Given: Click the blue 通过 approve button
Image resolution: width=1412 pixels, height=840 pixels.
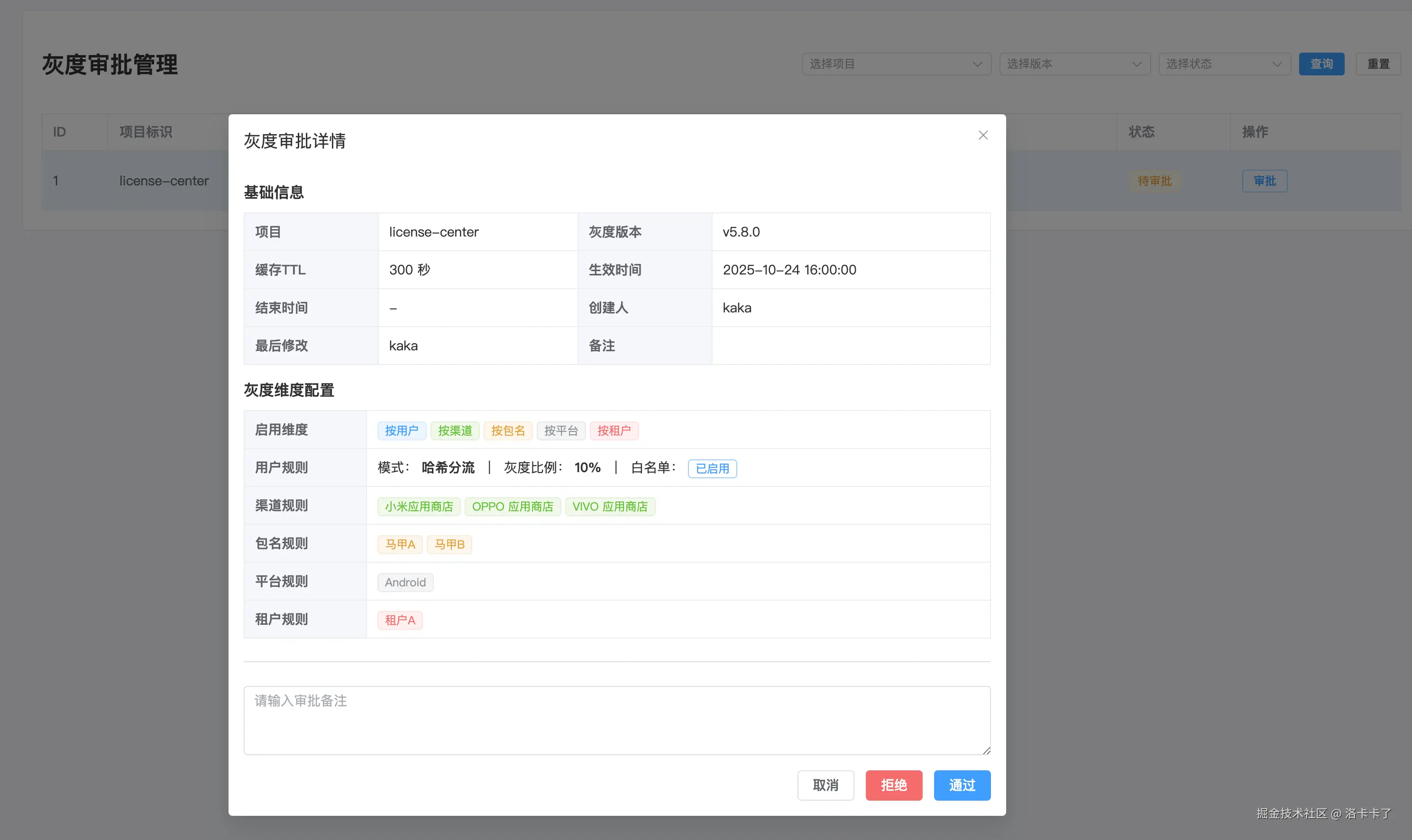Looking at the screenshot, I should point(962,785).
